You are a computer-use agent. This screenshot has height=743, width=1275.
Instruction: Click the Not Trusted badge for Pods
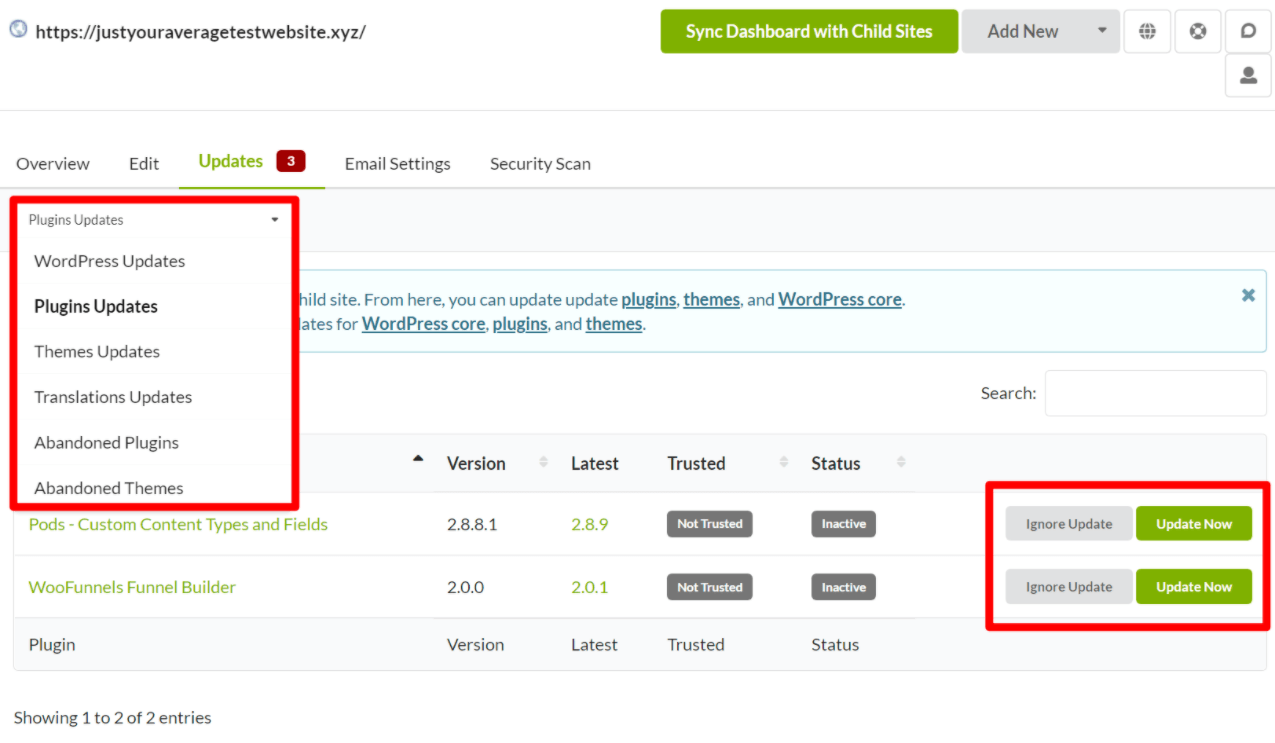tap(710, 524)
